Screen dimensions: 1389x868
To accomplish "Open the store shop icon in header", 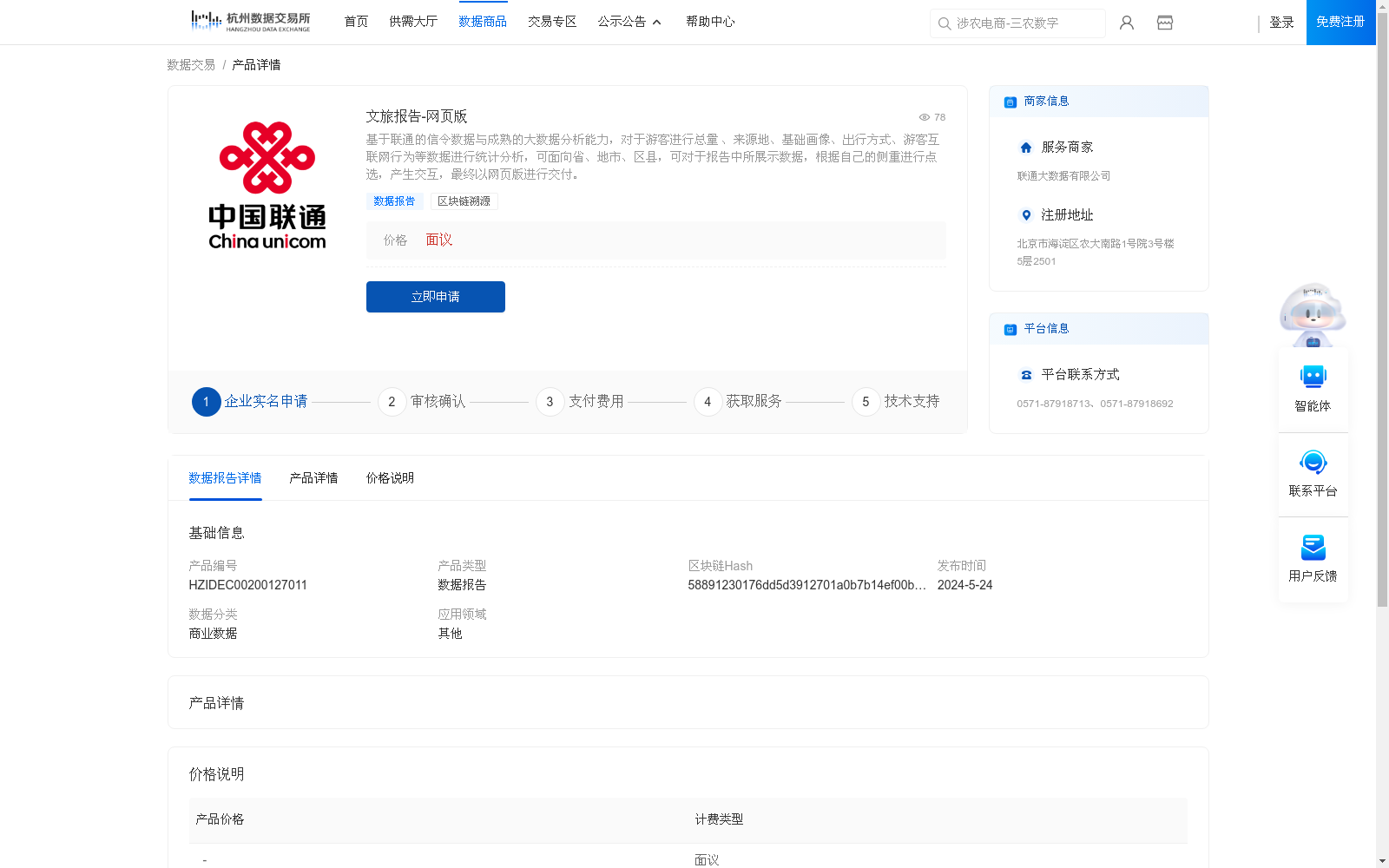I will click(1165, 23).
